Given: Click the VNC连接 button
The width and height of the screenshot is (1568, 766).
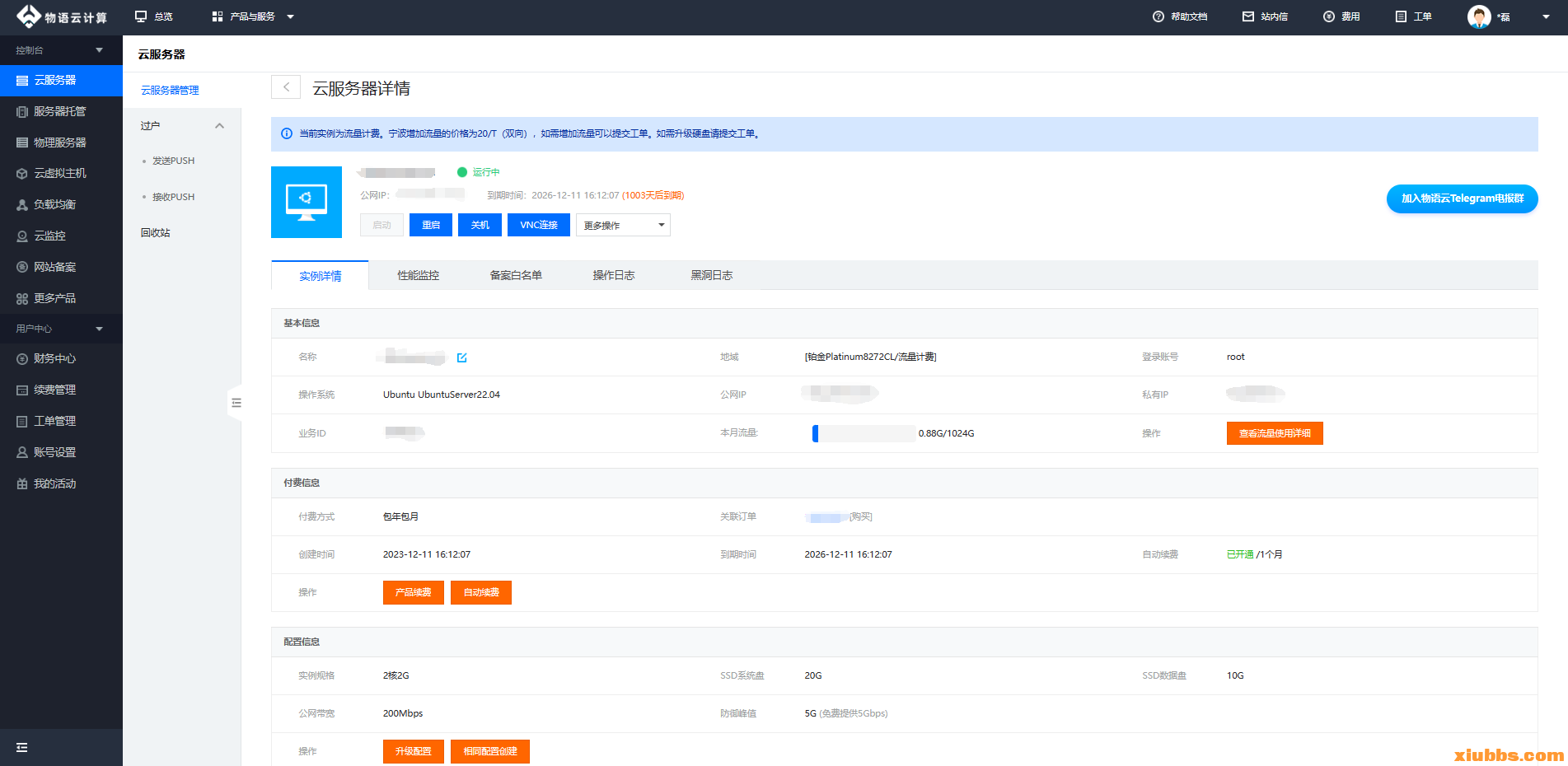Looking at the screenshot, I should [539, 225].
